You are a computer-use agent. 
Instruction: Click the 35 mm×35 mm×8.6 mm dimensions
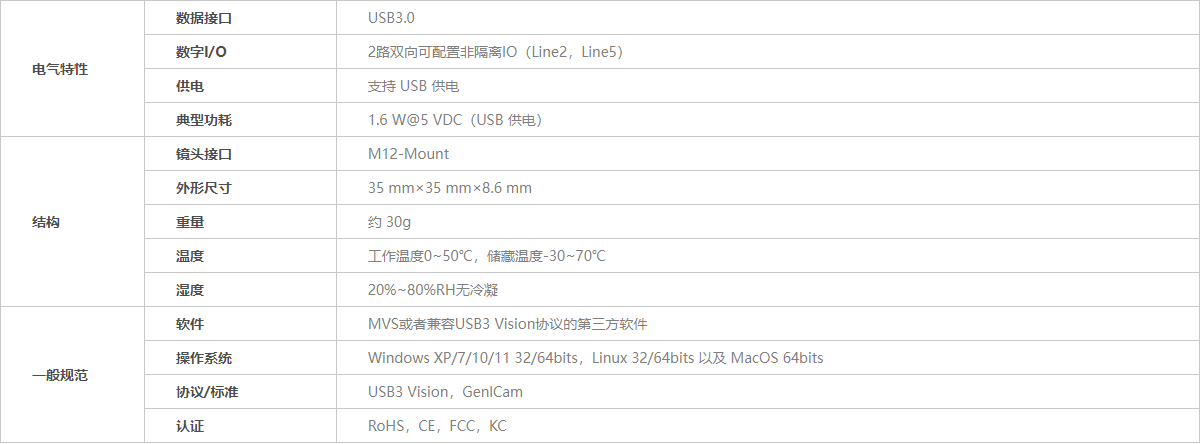point(450,188)
